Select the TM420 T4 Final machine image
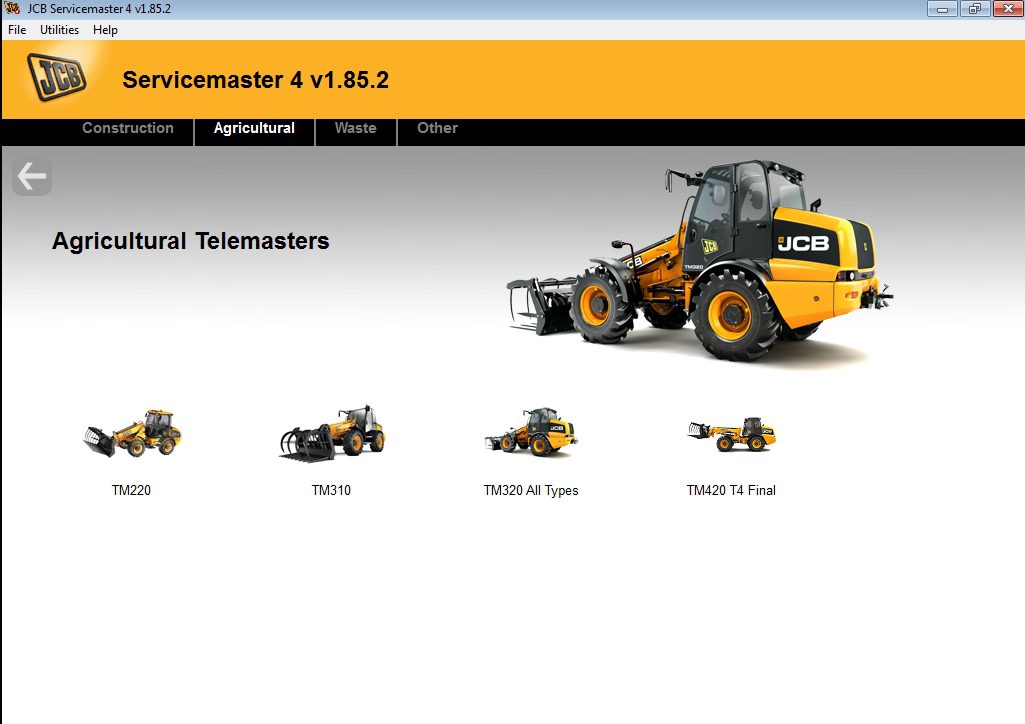Viewport: 1025px width, 724px height. 731,432
